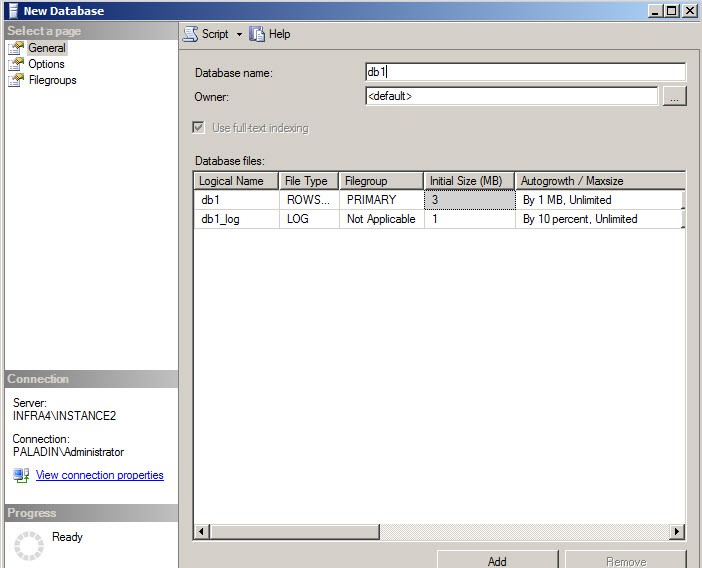Select the db1_log logical name cell
702x568 pixels.
point(236,219)
